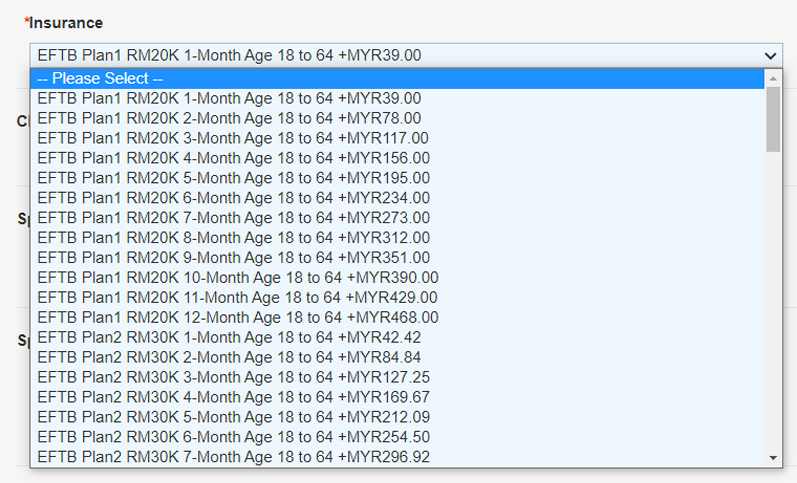Pick EFTB Plan1 RM20K 6-Month +MYR234.00

(233, 198)
